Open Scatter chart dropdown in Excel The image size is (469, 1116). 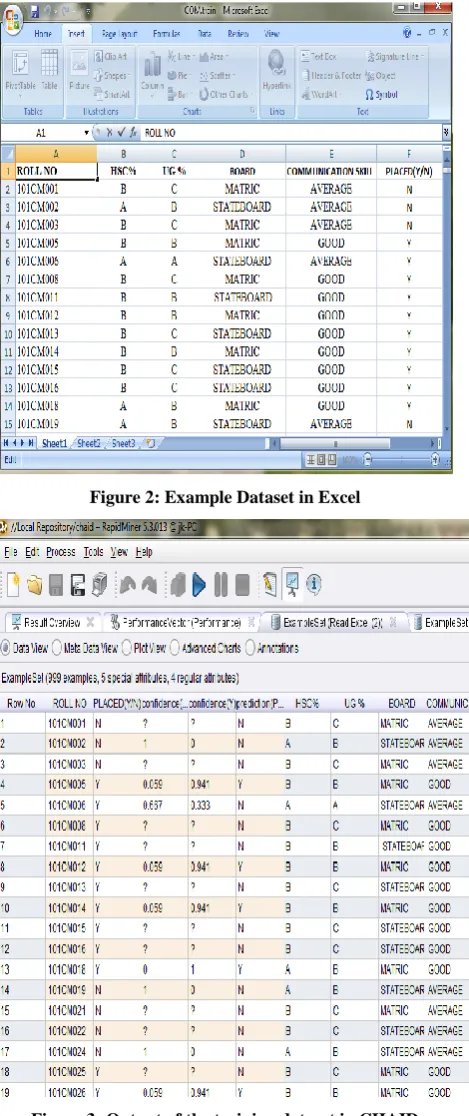click(x=216, y=75)
